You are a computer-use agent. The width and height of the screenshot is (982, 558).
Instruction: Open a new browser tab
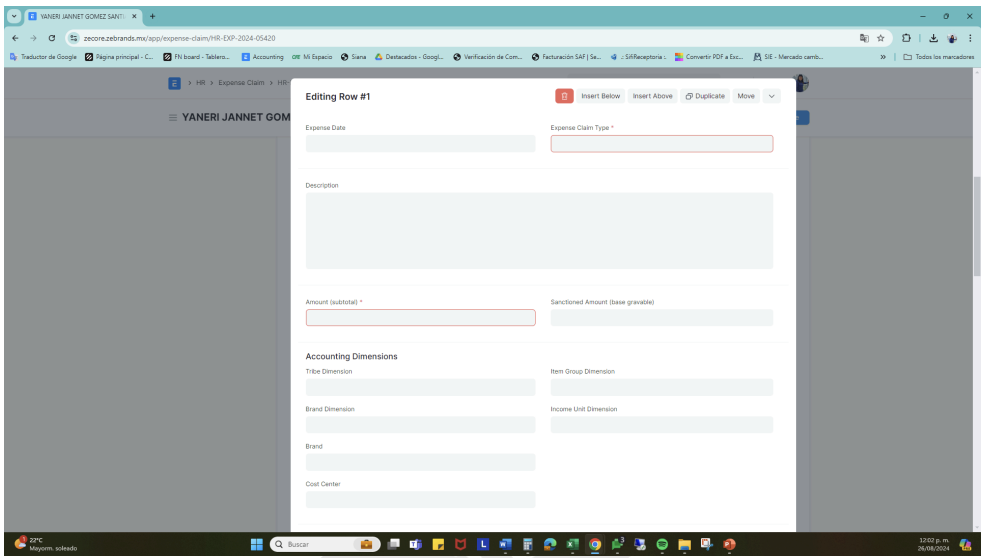coord(153,16)
